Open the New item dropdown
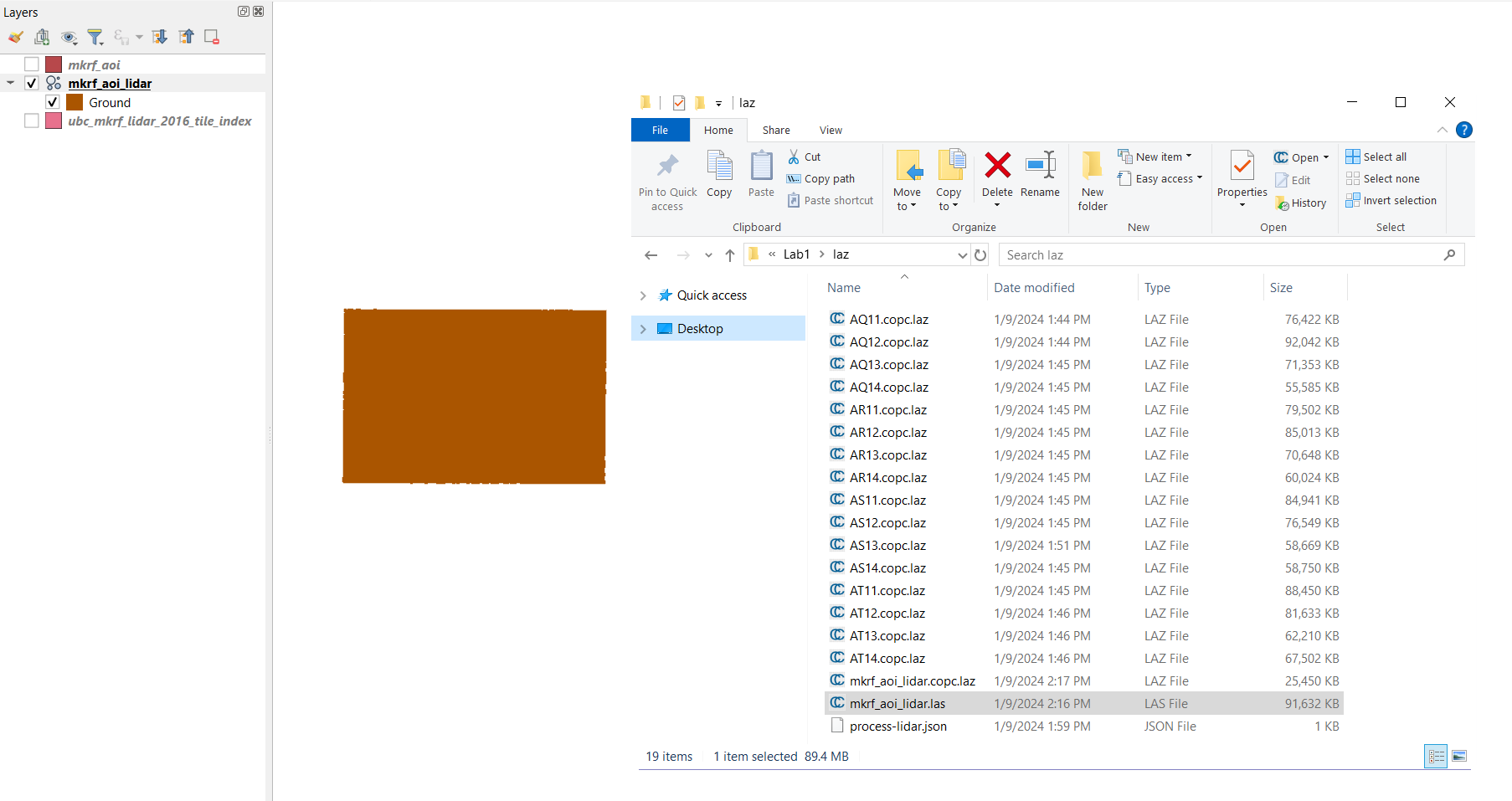The width and height of the screenshot is (1512, 801). (1160, 157)
